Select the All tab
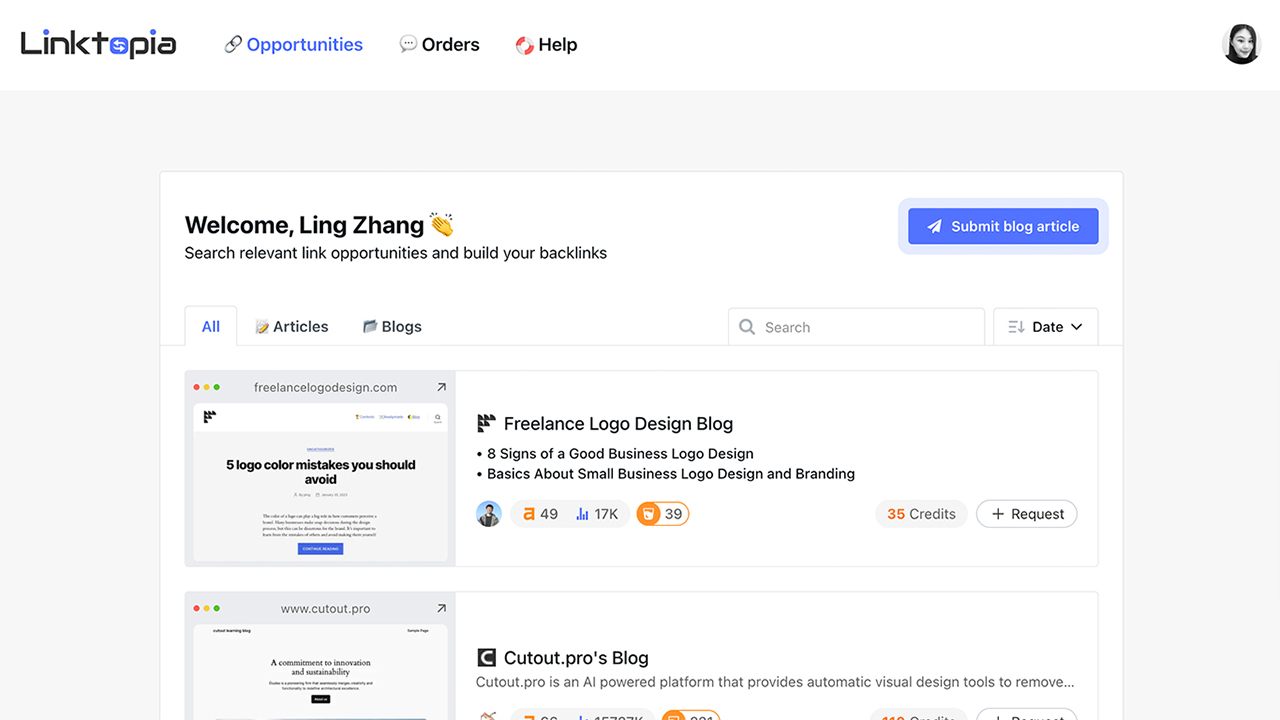This screenshot has height=720, width=1280. tap(211, 326)
